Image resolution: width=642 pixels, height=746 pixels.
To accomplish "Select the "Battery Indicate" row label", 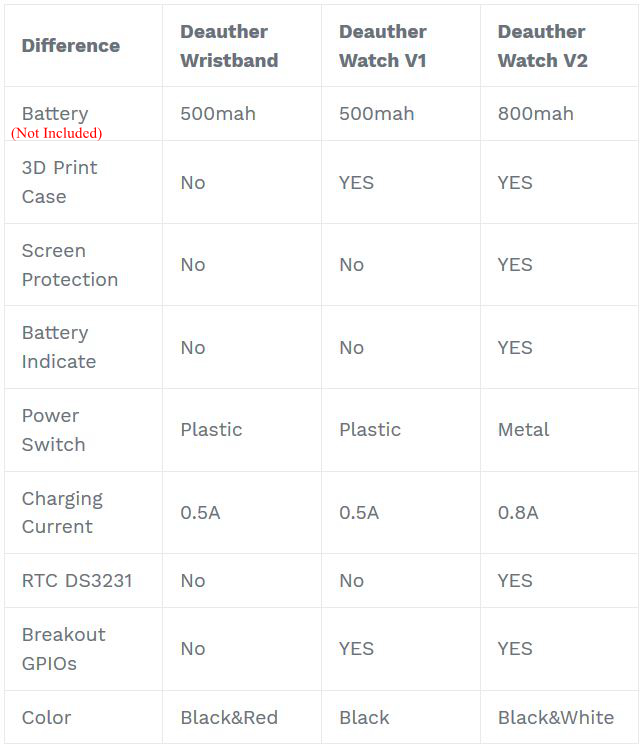I will tap(59, 347).
